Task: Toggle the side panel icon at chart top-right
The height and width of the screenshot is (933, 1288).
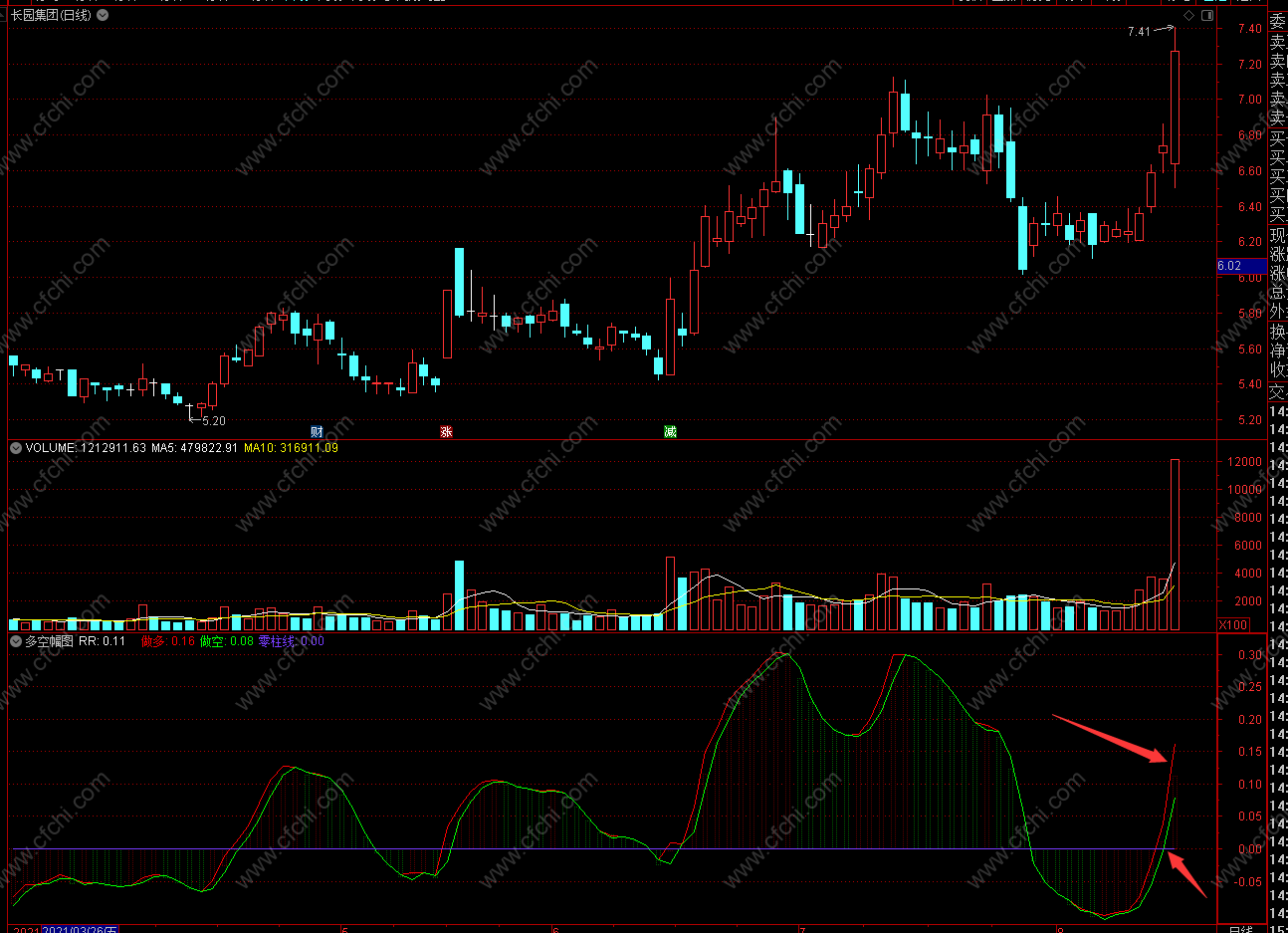Action: coord(1208,16)
